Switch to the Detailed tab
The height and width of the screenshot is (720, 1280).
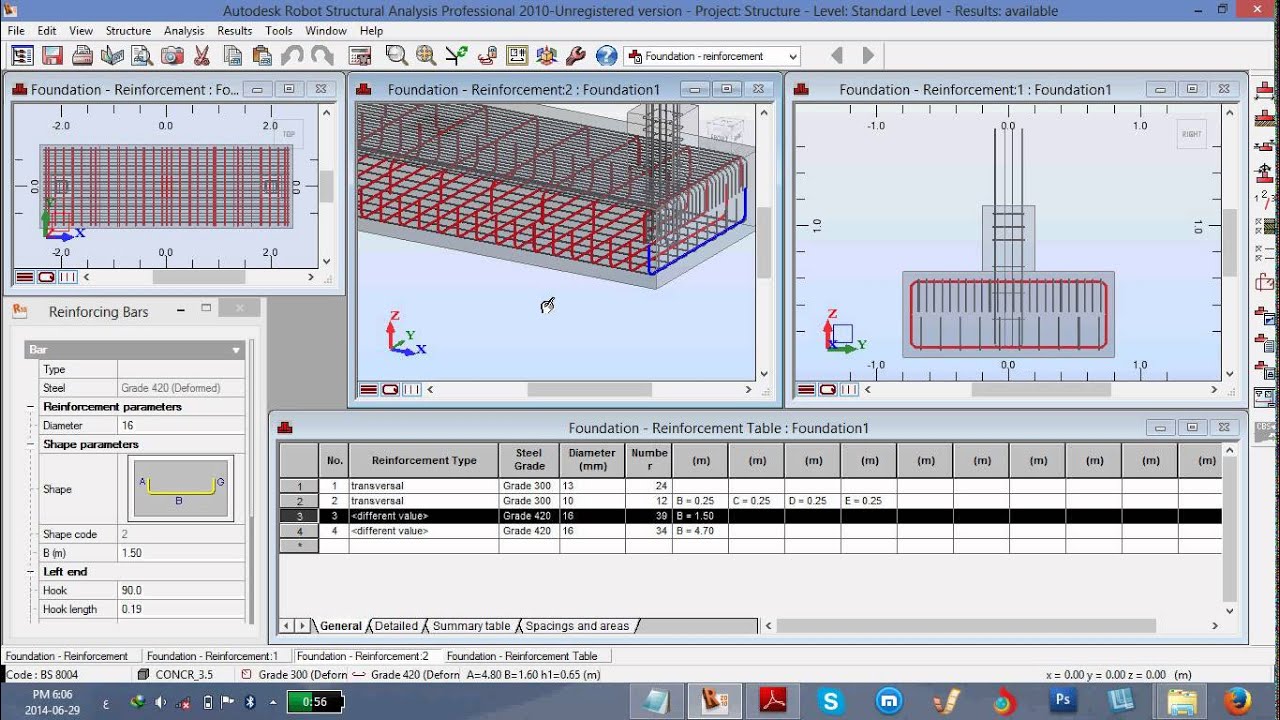click(x=396, y=626)
